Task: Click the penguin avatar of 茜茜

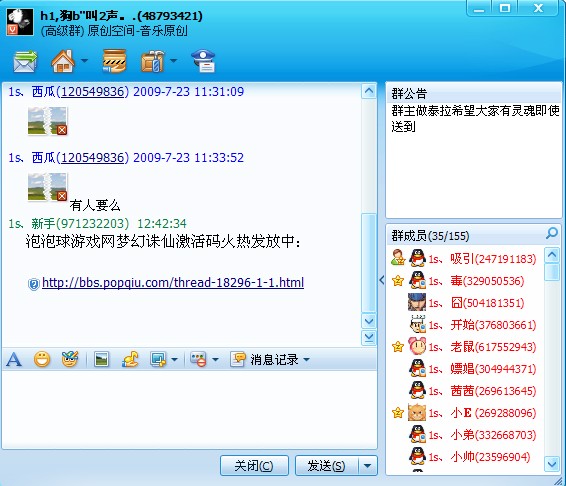Action: pos(417,390)
